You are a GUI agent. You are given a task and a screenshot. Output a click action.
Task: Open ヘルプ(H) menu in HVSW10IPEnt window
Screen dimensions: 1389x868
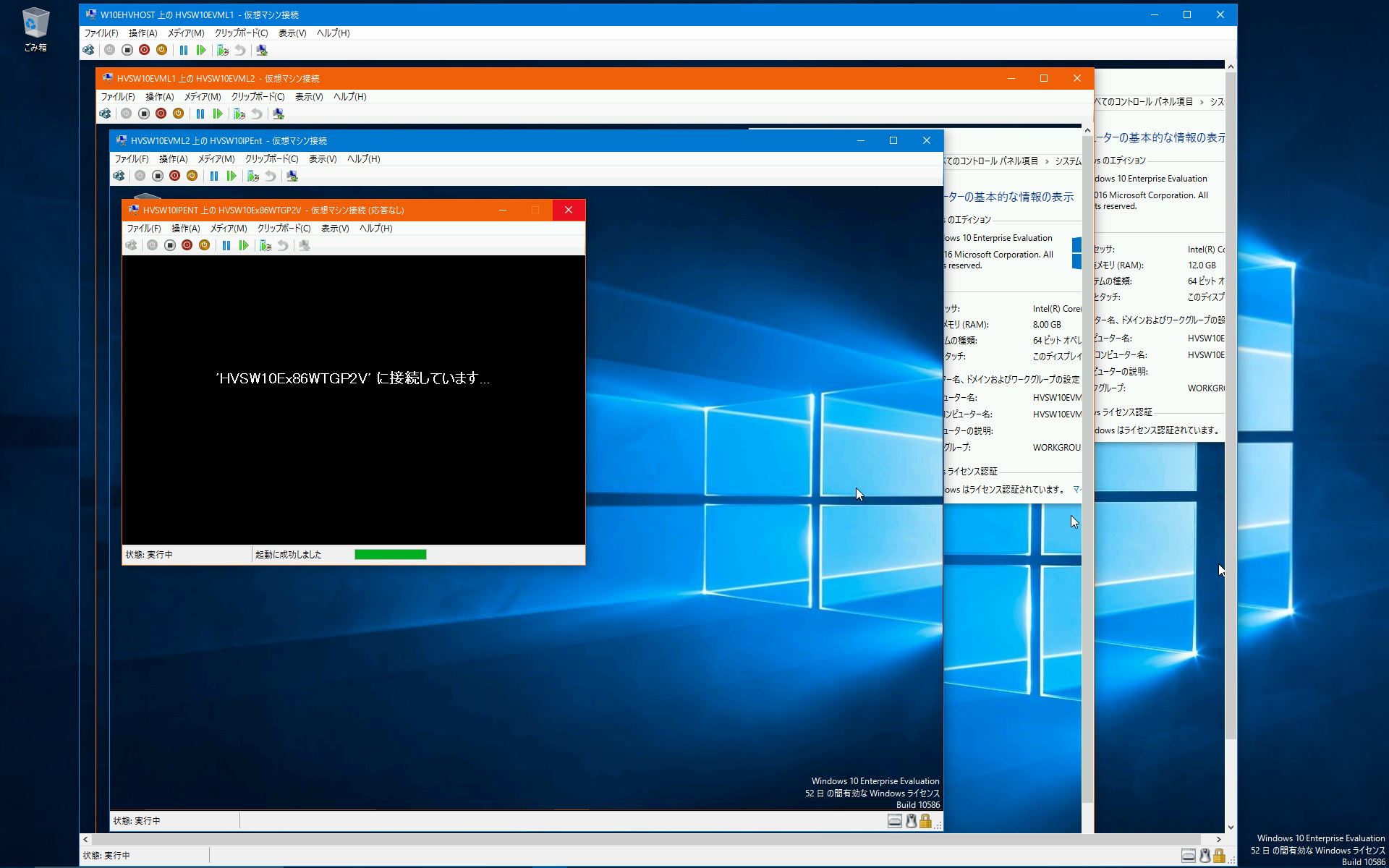[364, 158]
